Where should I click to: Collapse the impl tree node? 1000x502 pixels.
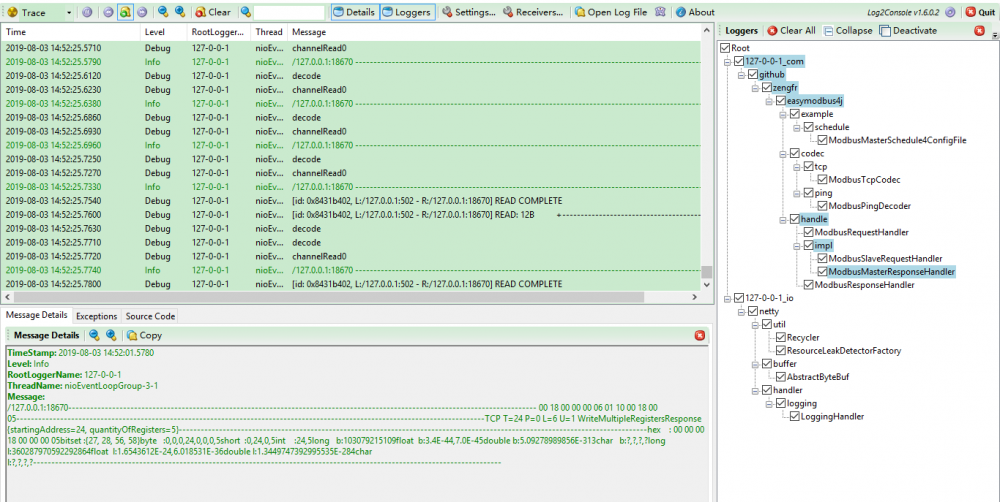(797, 246)
